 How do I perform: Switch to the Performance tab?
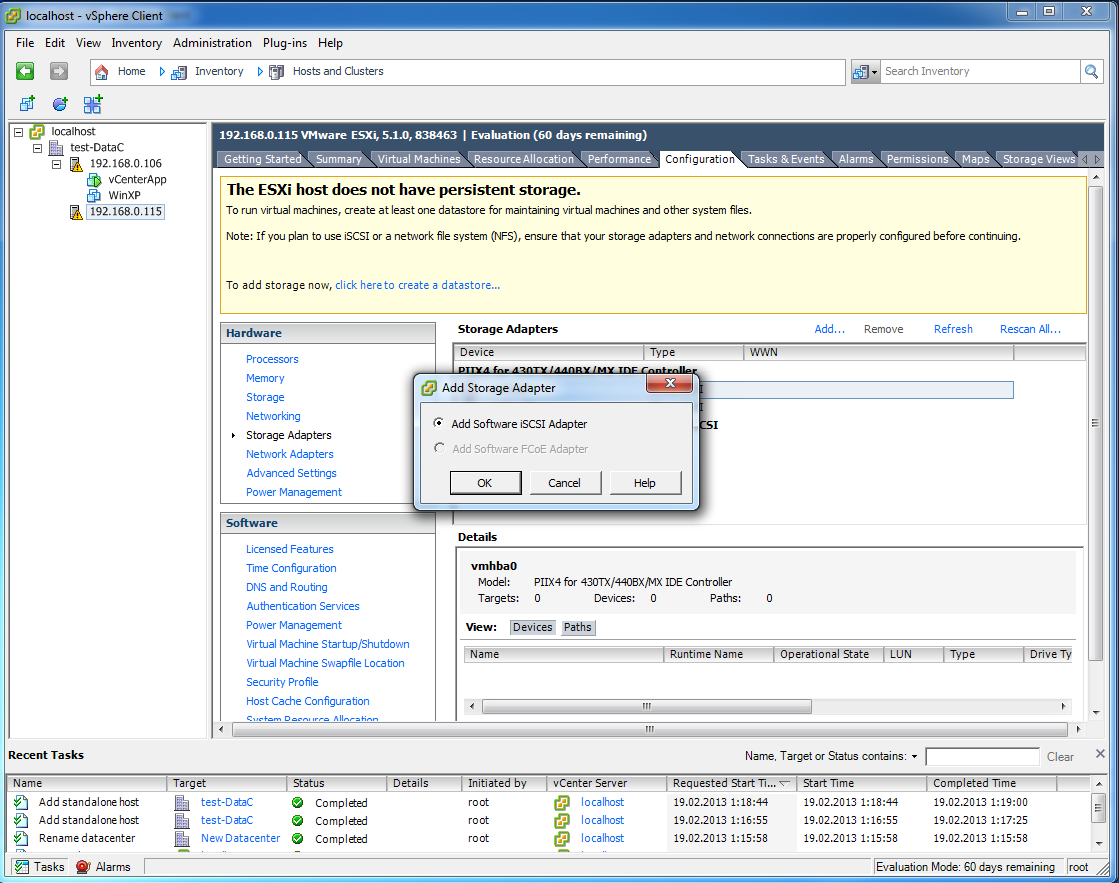point(619,159)
